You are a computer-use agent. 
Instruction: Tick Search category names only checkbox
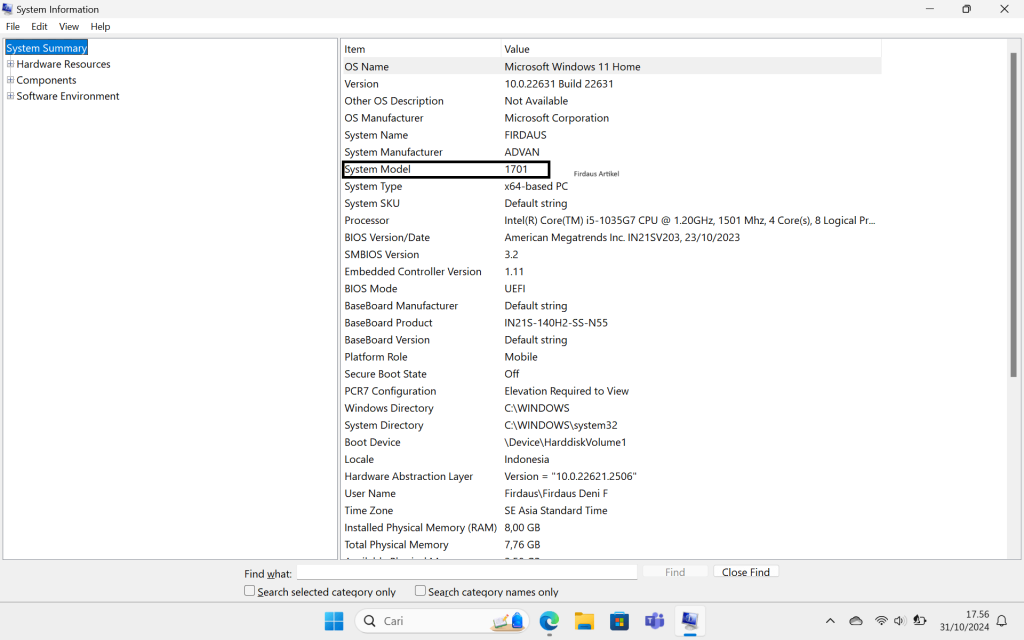(421, 591)
